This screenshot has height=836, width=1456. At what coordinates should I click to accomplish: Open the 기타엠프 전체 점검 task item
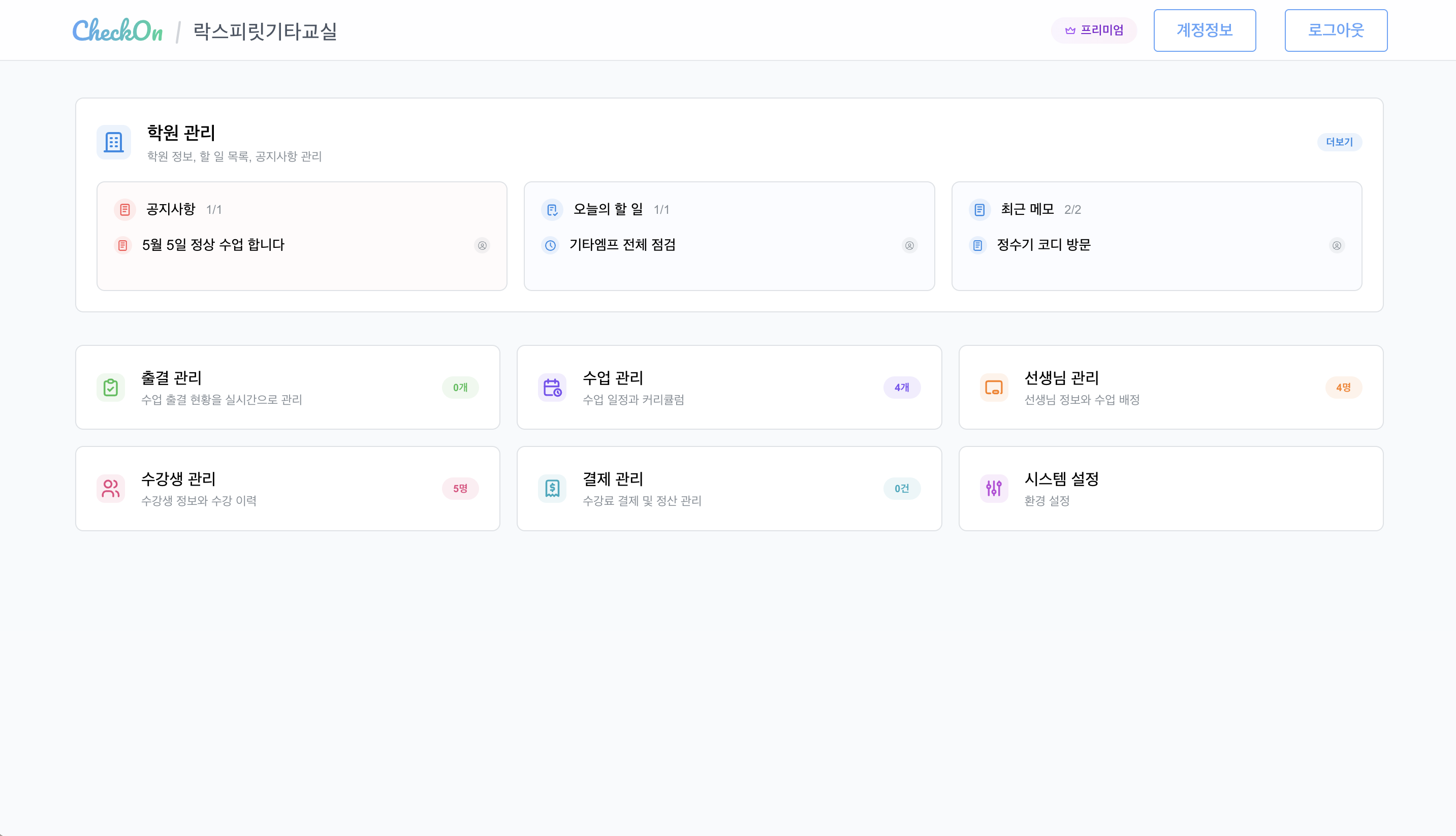click(x=623, y=246)
